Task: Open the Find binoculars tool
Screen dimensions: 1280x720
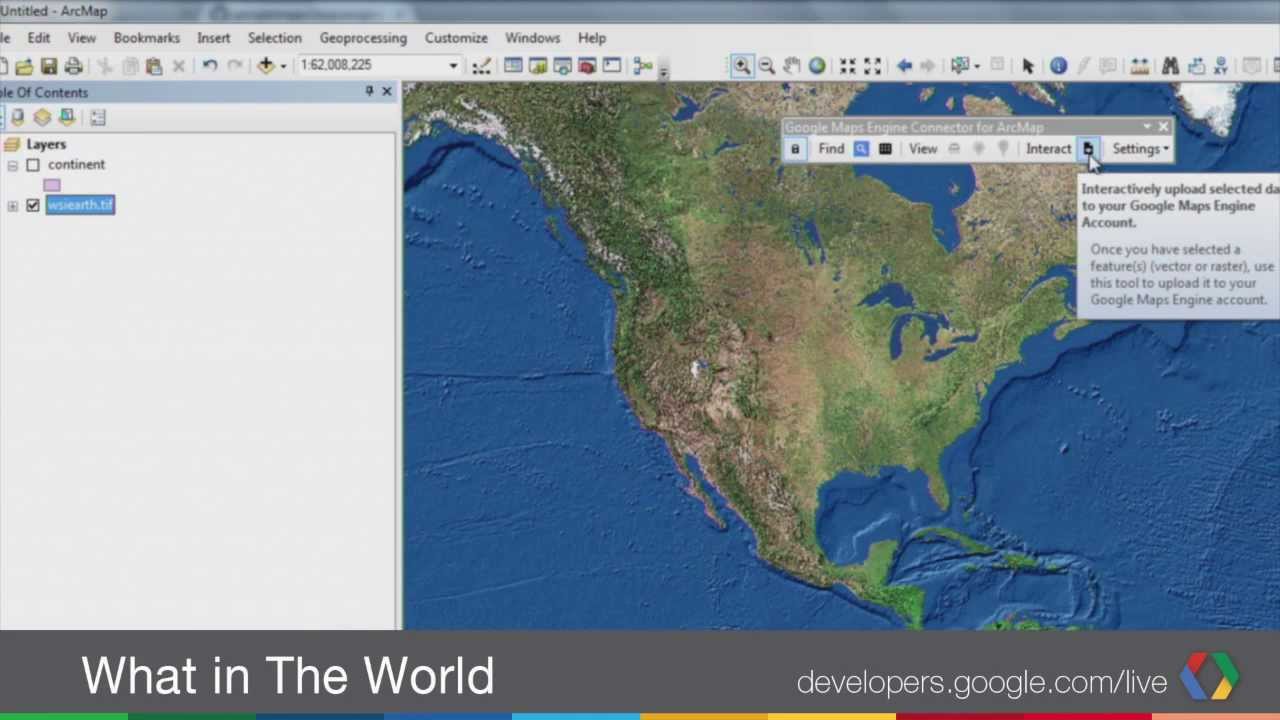Action: tap(1170, 66)
